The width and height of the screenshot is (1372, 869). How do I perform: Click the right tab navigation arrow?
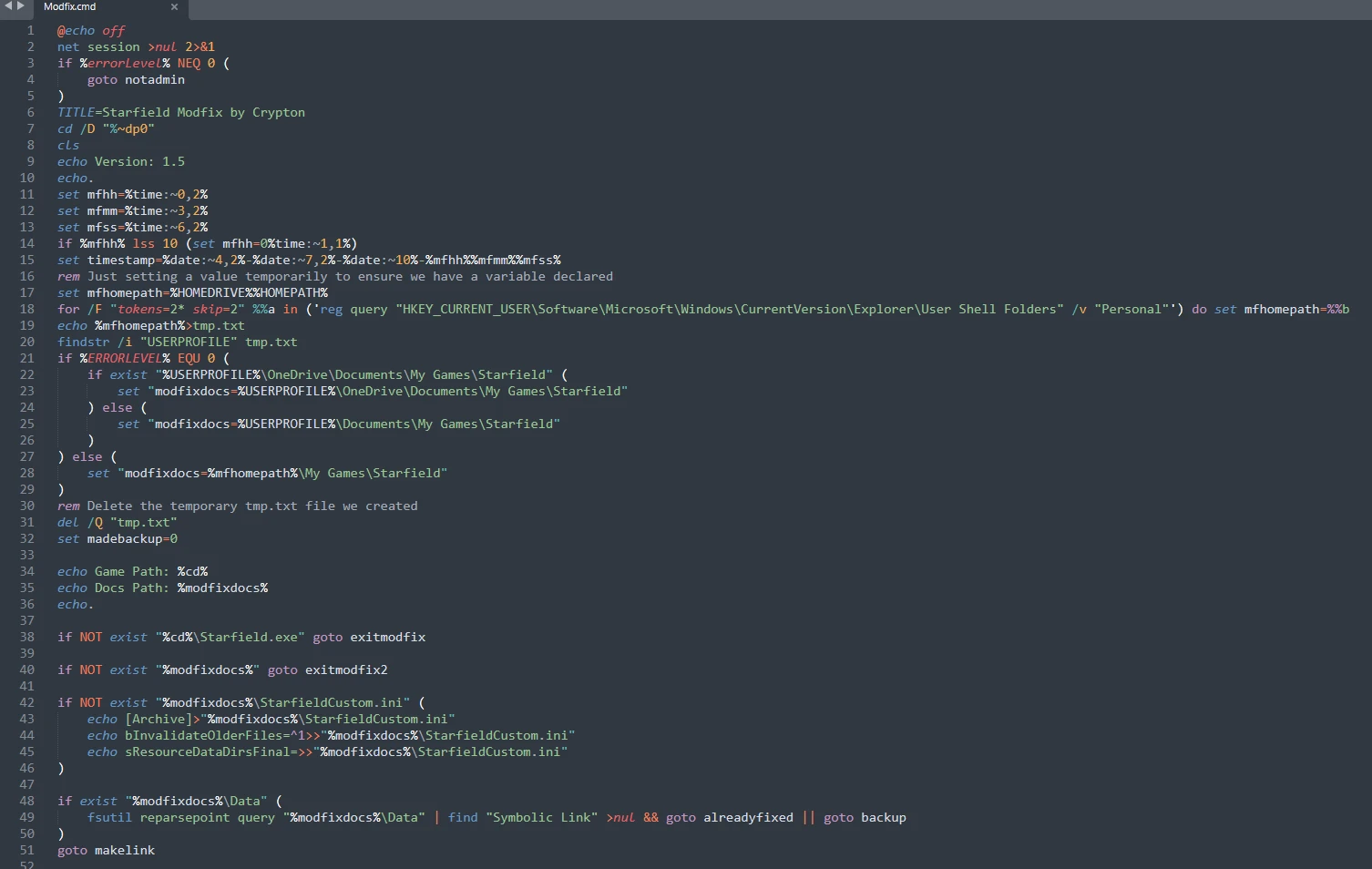21,6
